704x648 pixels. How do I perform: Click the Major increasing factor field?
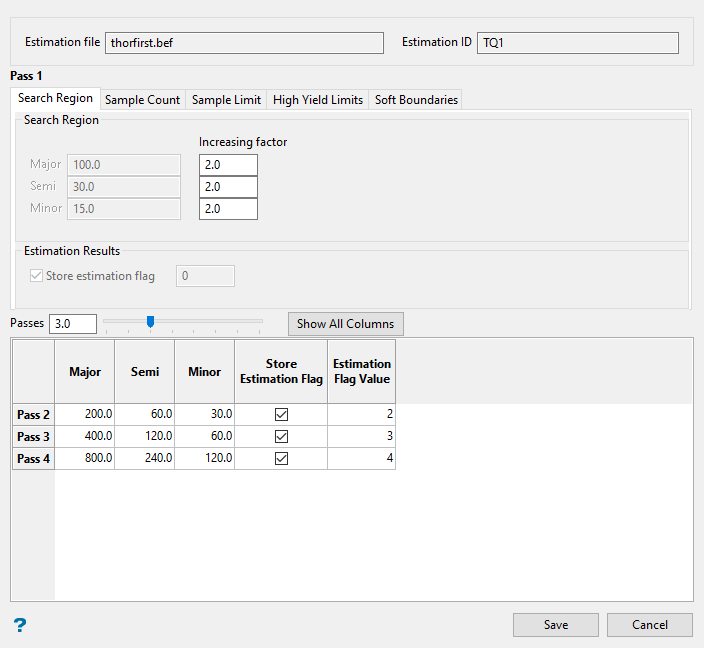tap(228, 165)
